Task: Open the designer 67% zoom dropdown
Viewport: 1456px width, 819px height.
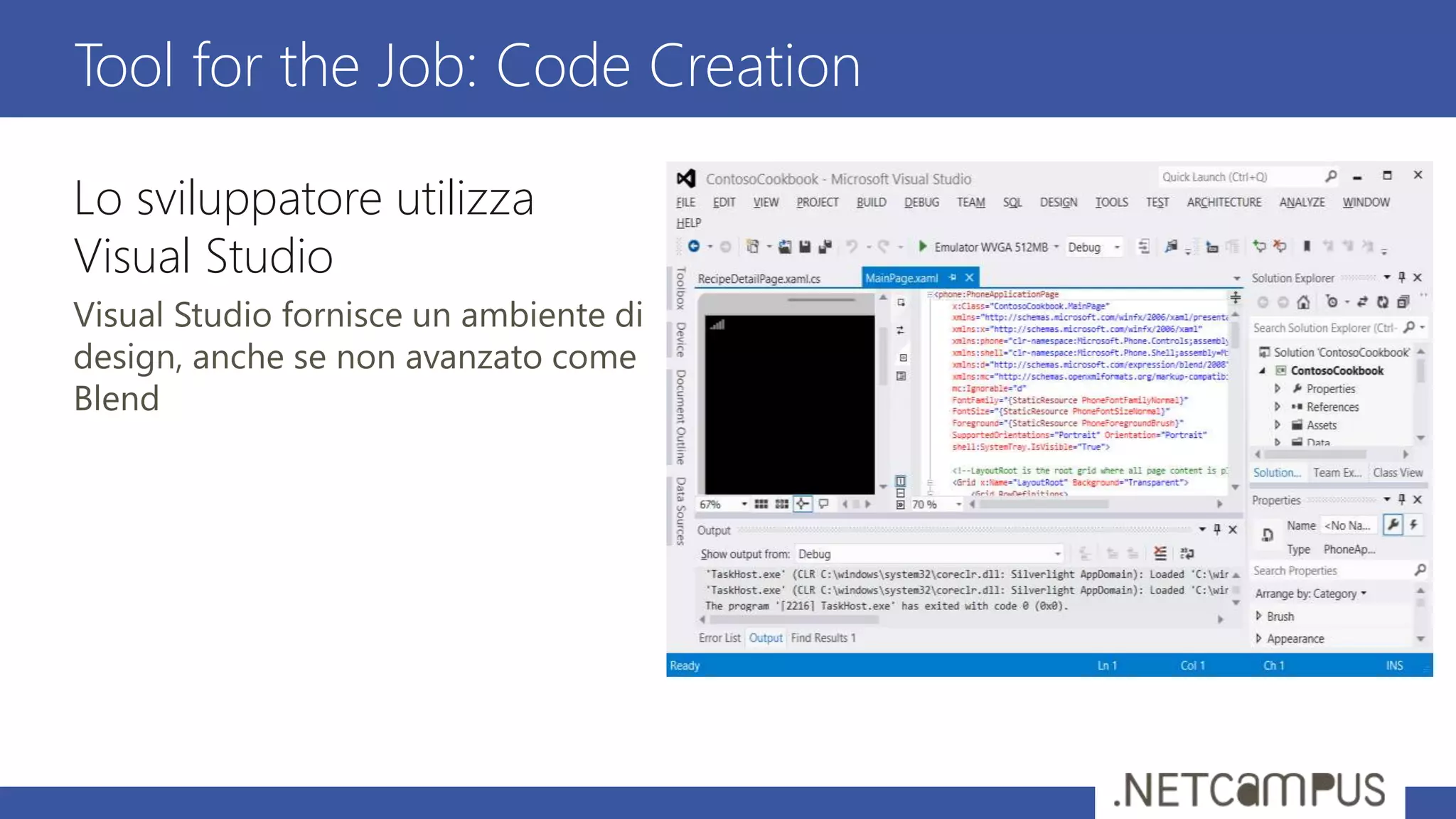Action: click(x=744, y=504)
